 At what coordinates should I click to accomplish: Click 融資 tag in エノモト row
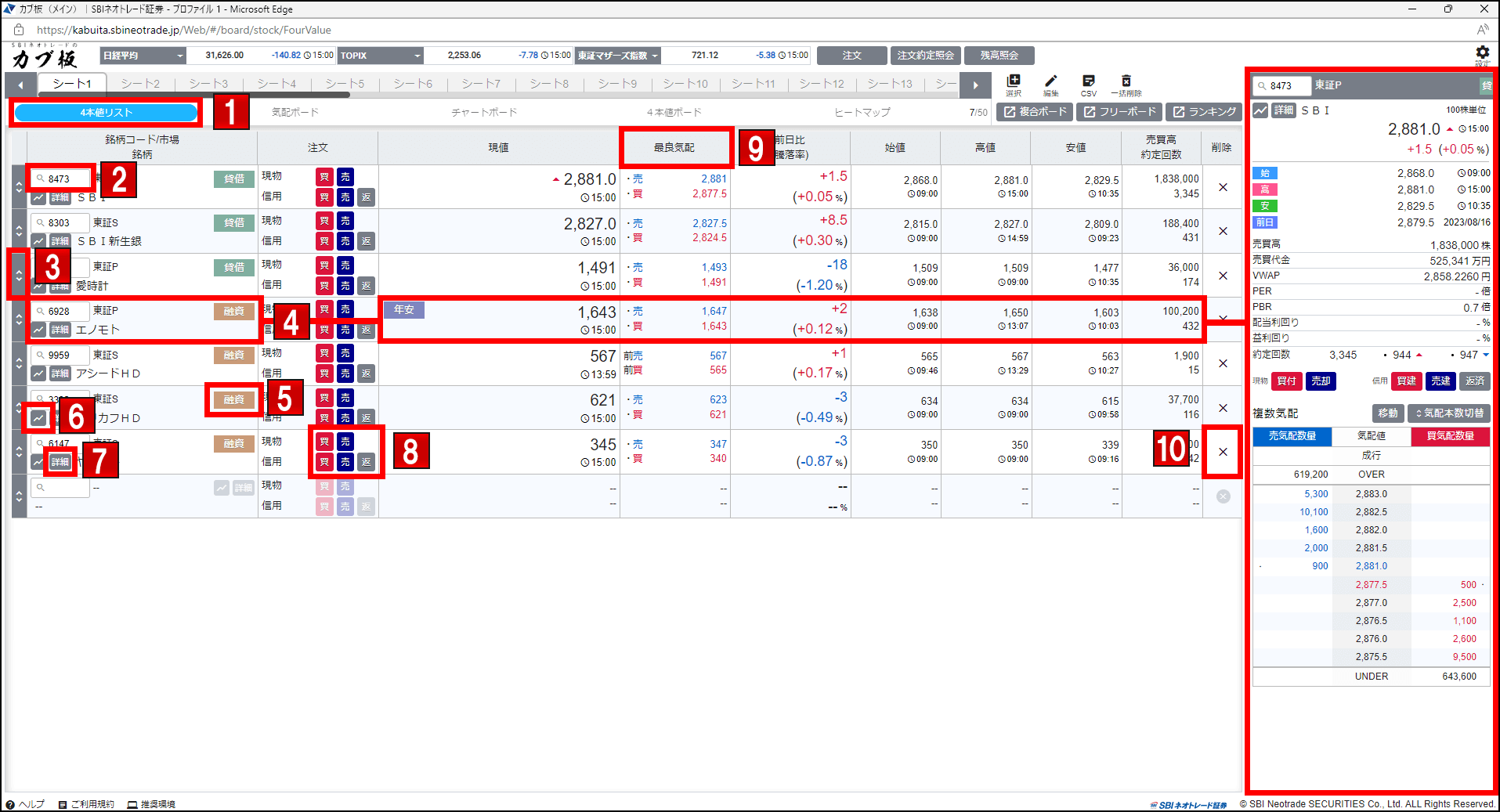click(x=234, y=311)
